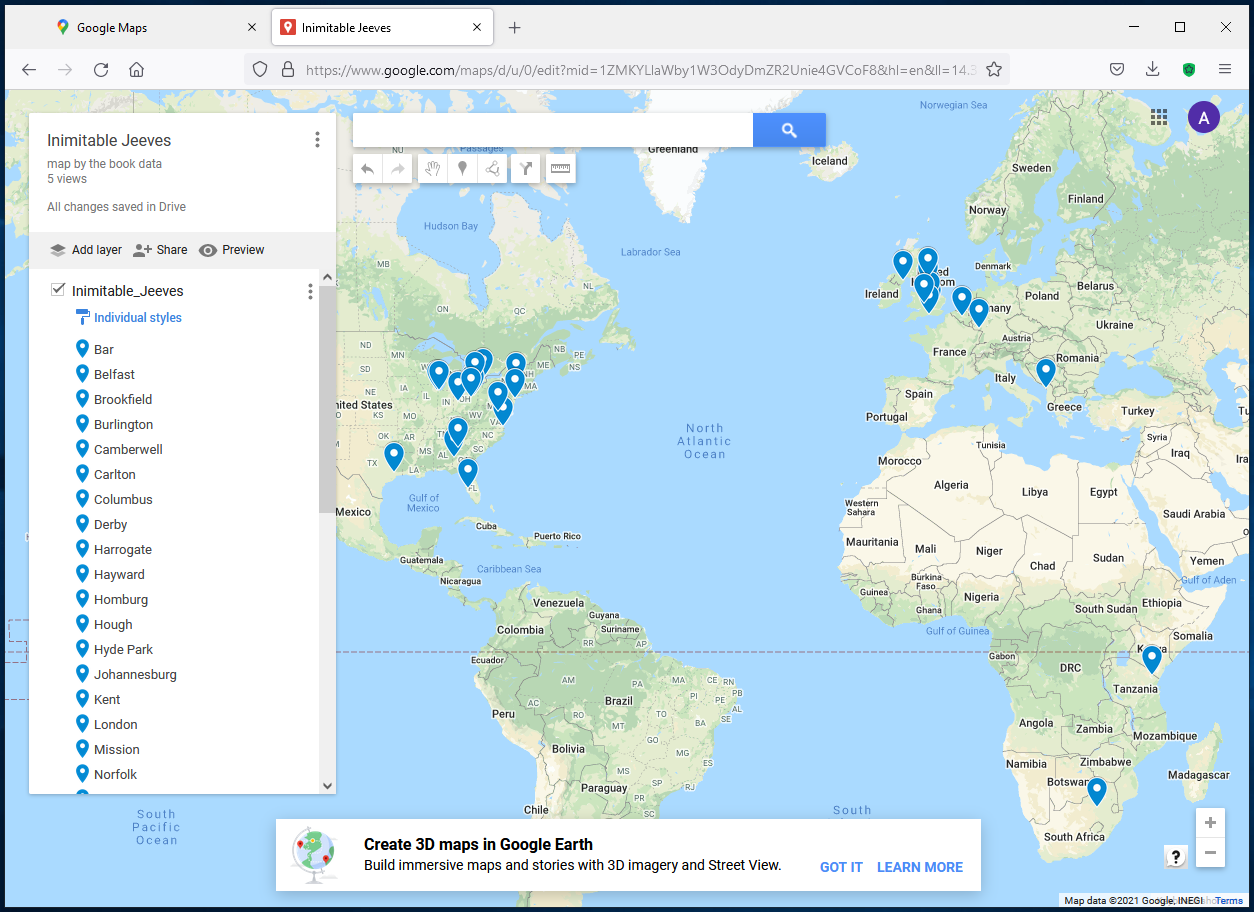Click the layer list scrollbar down arrow
Image resolution: width=1254 pixels, height=912 pixels.
tap(328, 786)
